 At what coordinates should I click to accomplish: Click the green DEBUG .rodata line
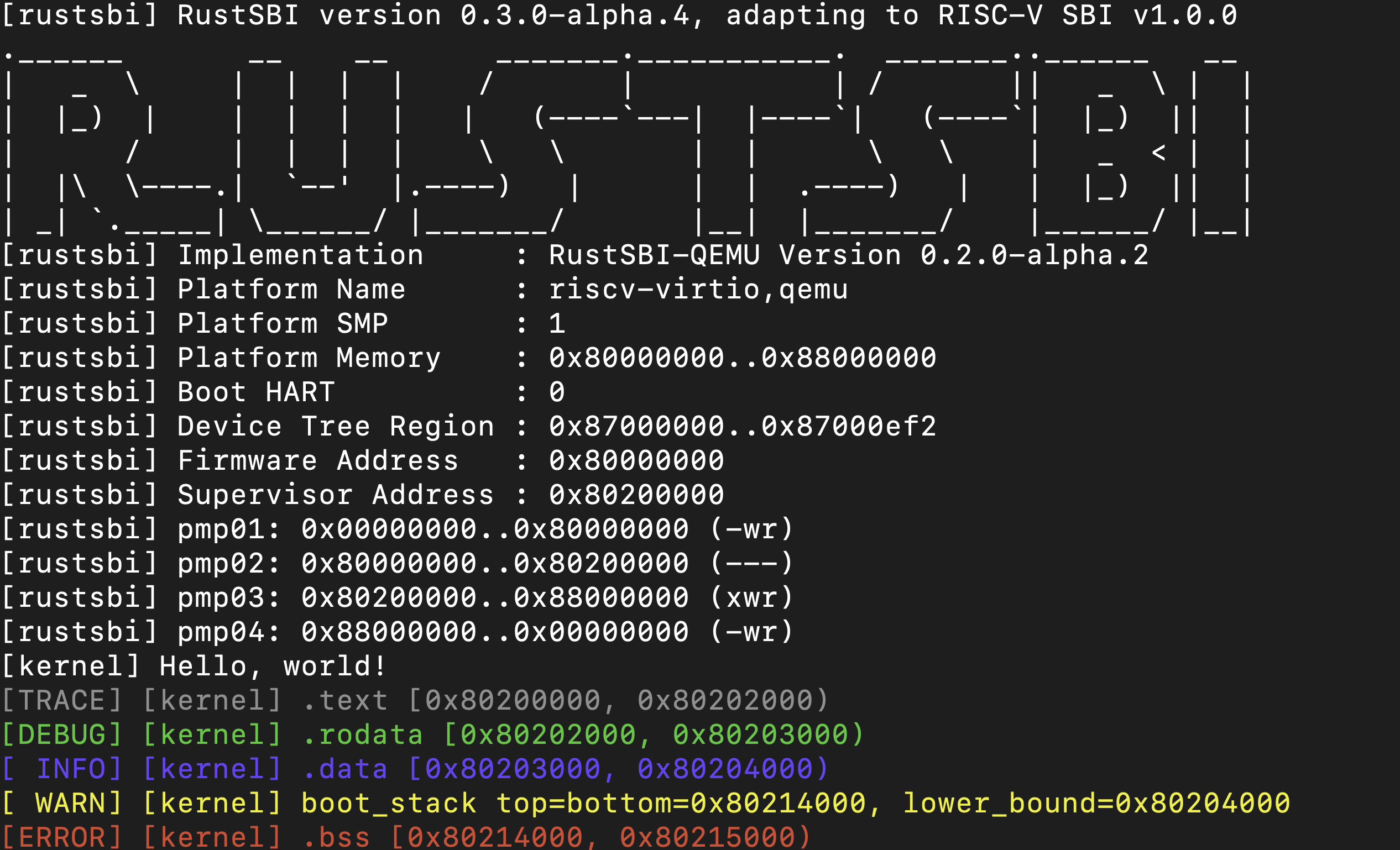[x=433, y=734]
